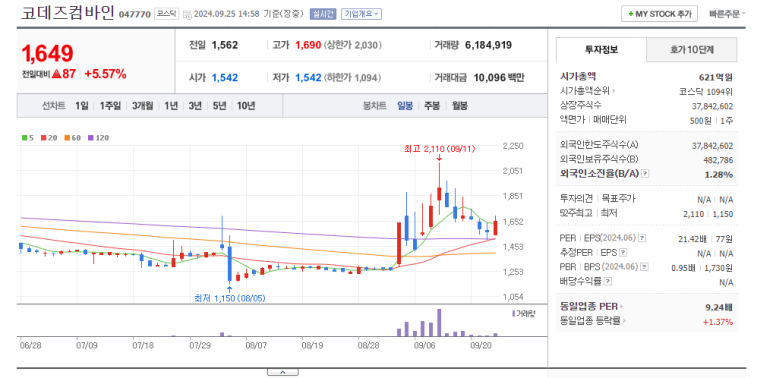Click the green 5-day moving average legend
Image resolution: width=773 pixels, height=378 pixels.
tap(27, 138)
